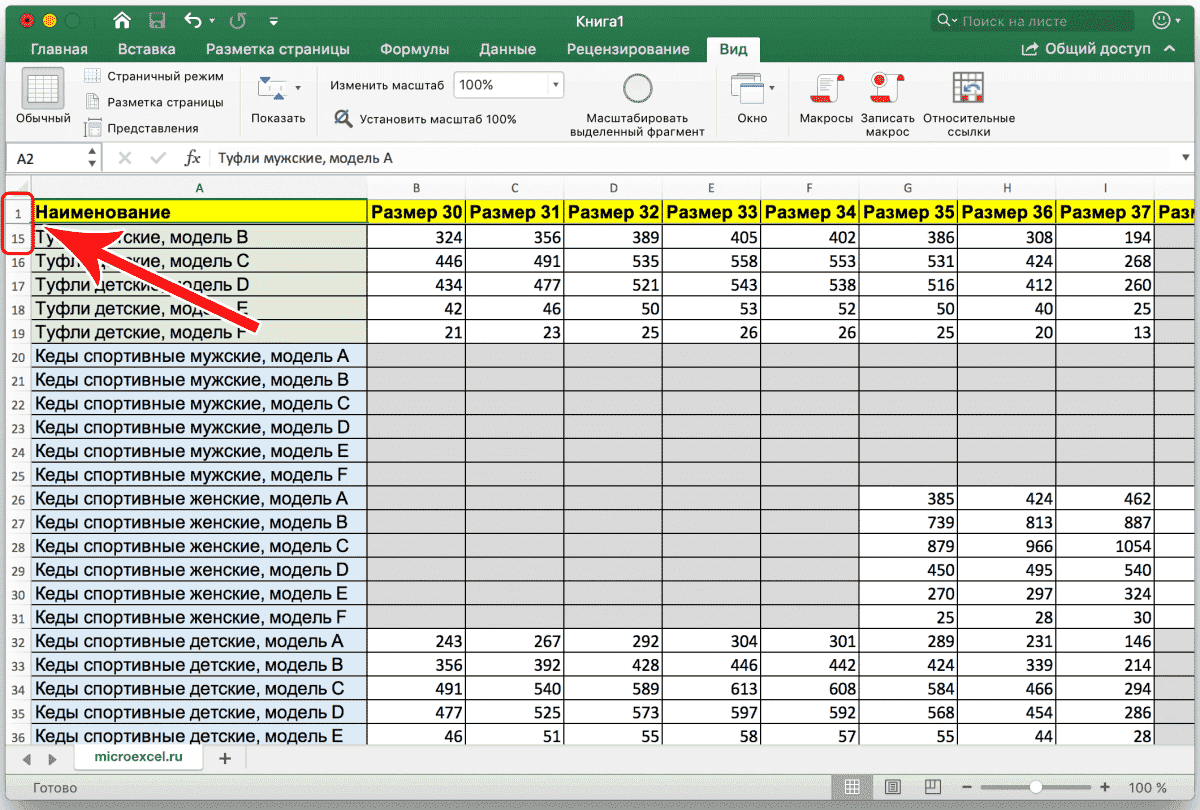
Task: Open the insert function fx button
Action: 192,158
